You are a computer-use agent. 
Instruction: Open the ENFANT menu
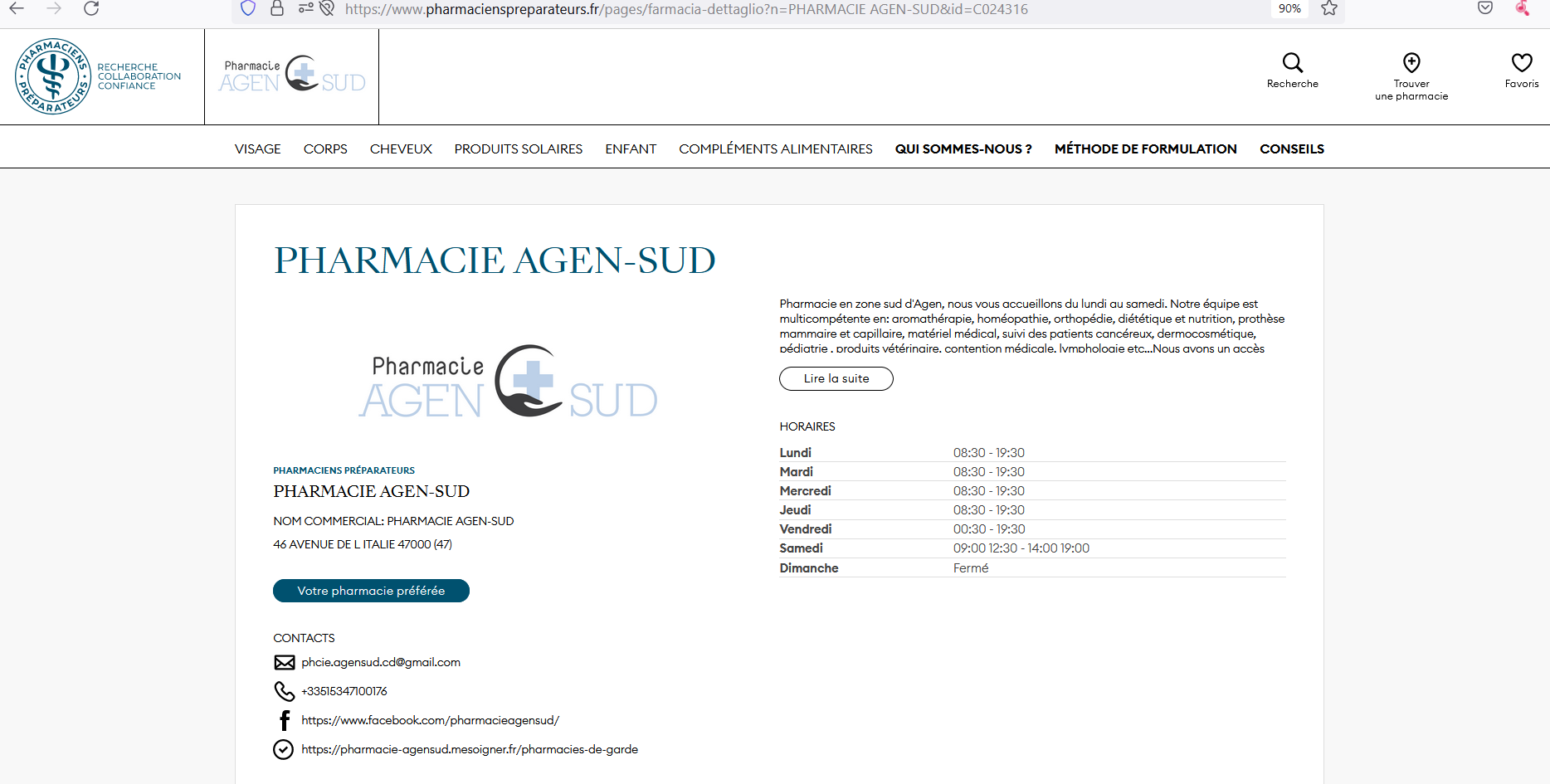[x=631, y=149]
